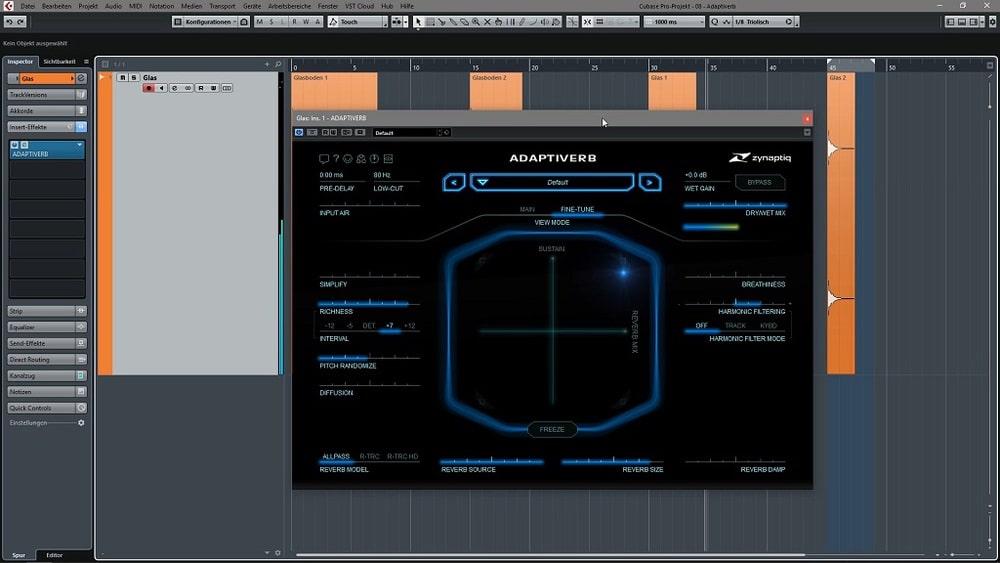Toggle Mute m on the Glas track
This screenshot has width=1000, height=563.
pos(122,77)
